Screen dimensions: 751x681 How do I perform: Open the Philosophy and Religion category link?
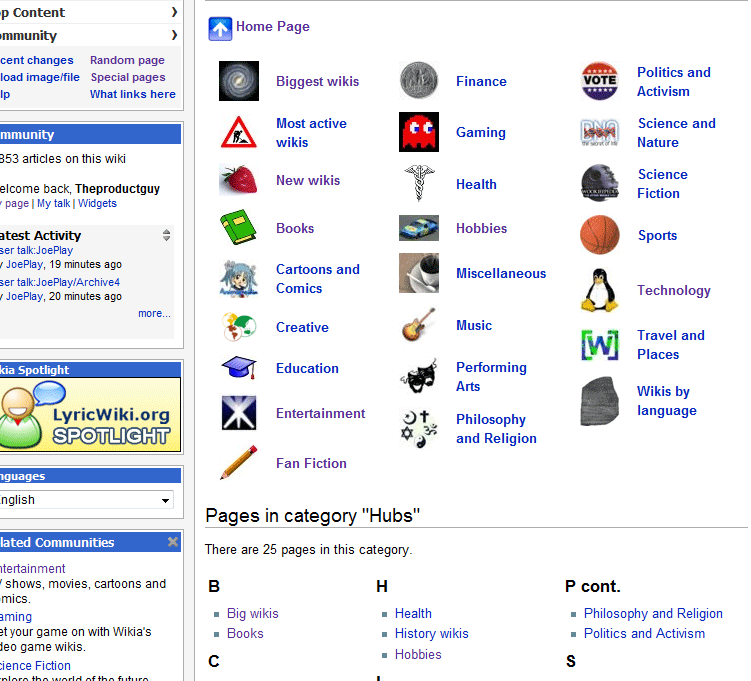653,613
